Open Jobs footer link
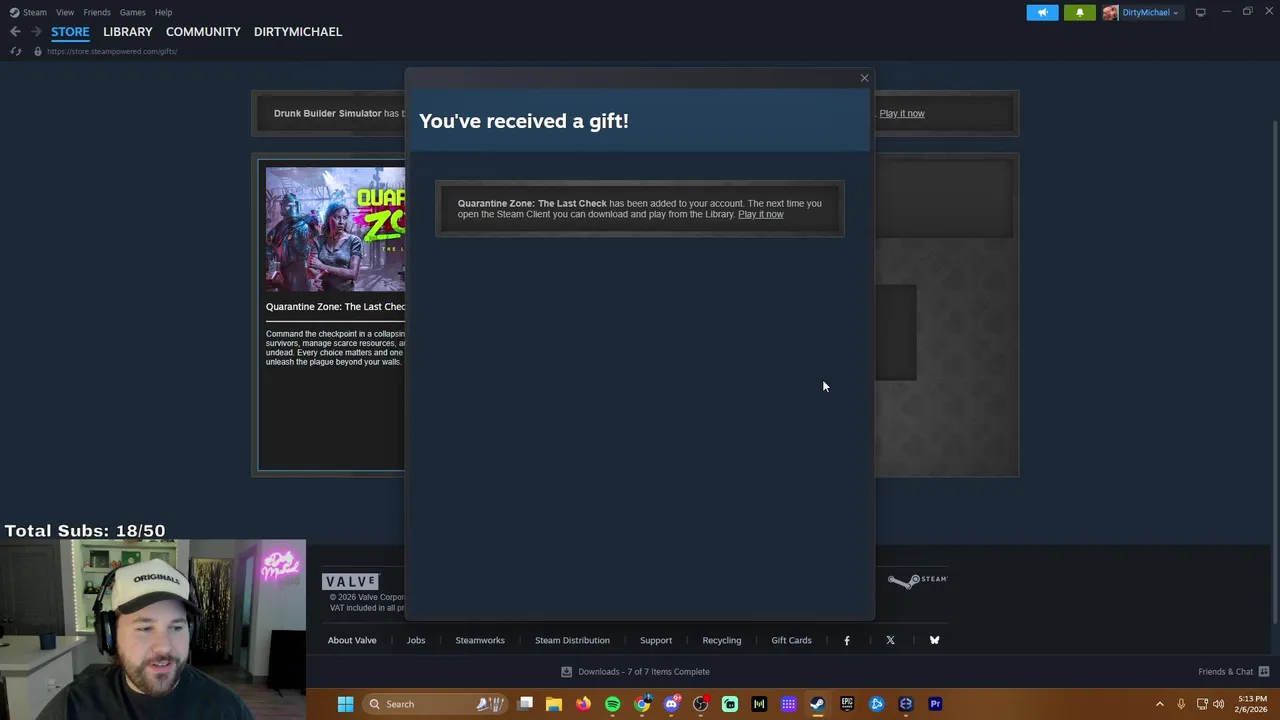The width and height of the screenshot is (1280, 720). pos(416,640)
